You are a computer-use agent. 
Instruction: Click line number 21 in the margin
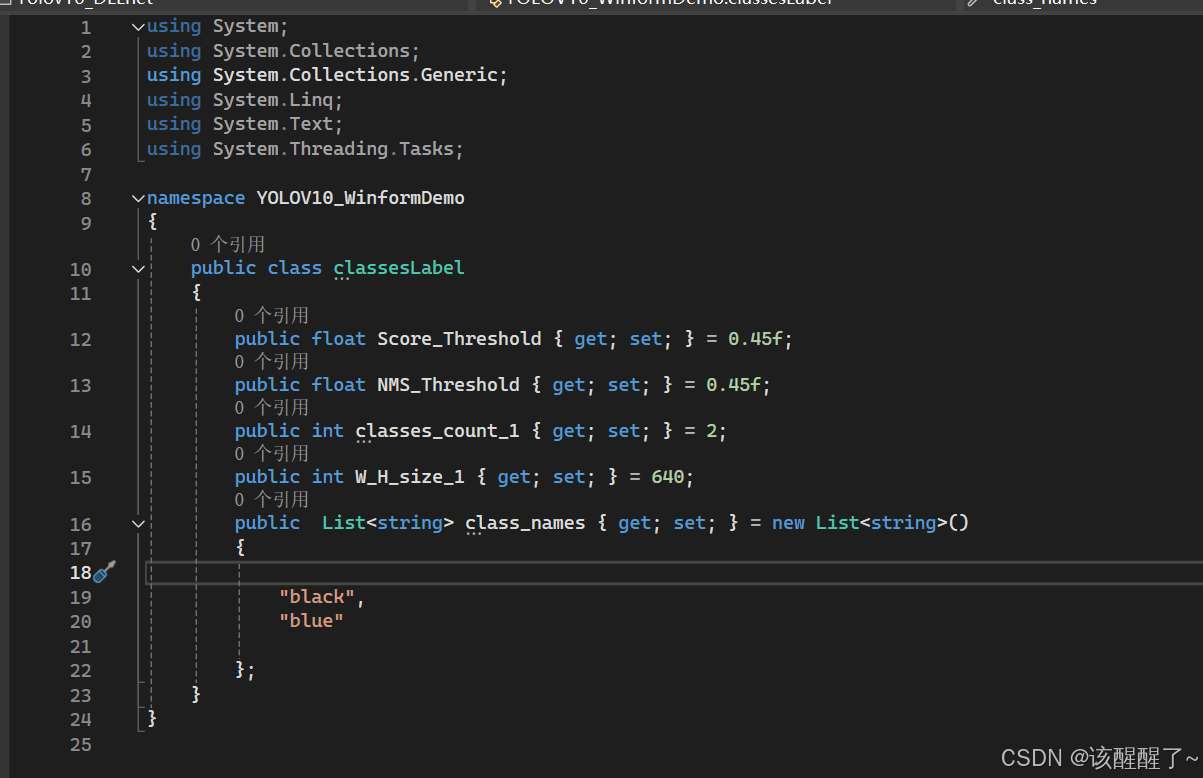coord(81,647)
